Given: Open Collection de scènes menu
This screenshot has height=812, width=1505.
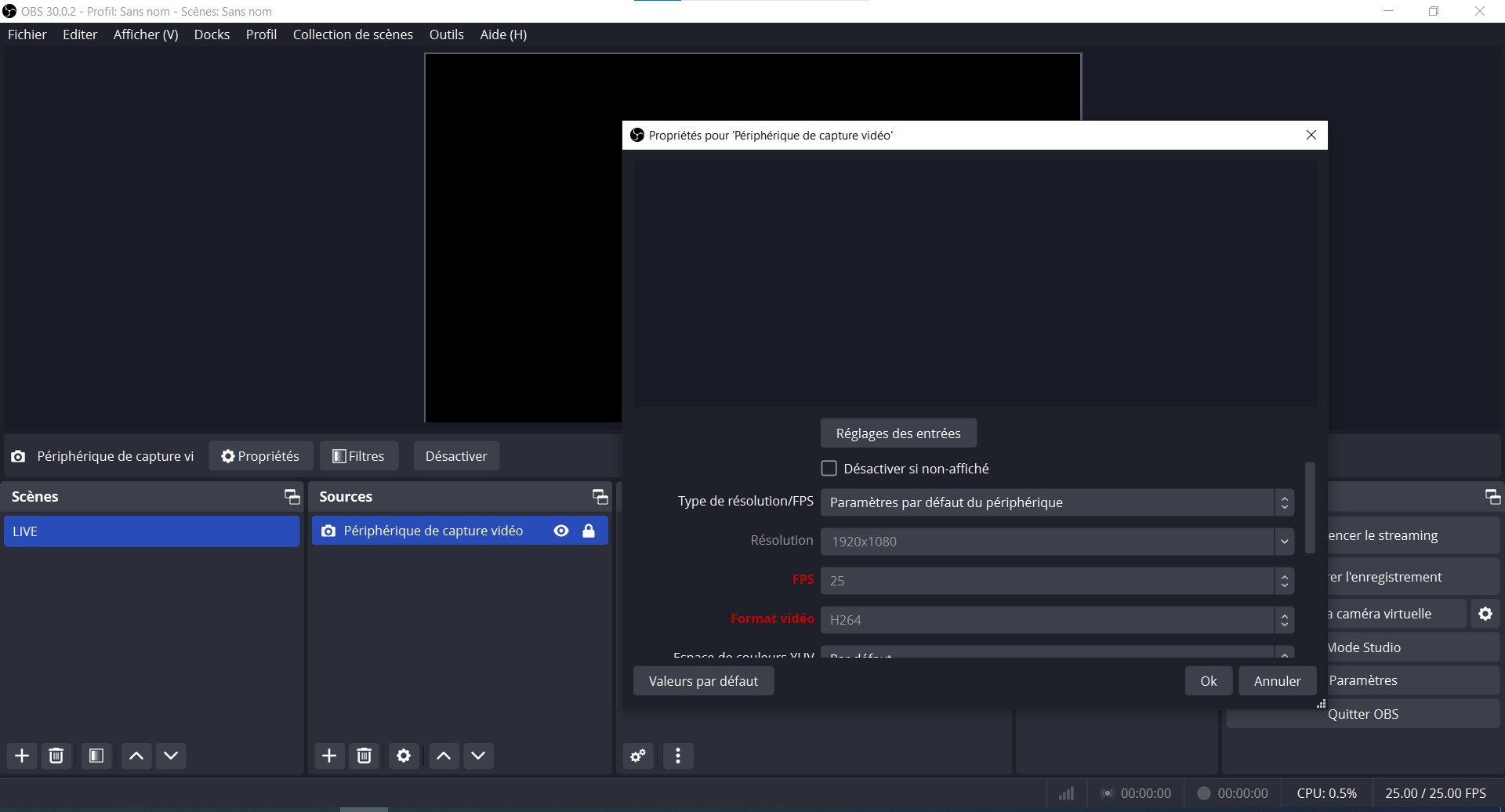Looking at the screenshot, I should point(353,34).
